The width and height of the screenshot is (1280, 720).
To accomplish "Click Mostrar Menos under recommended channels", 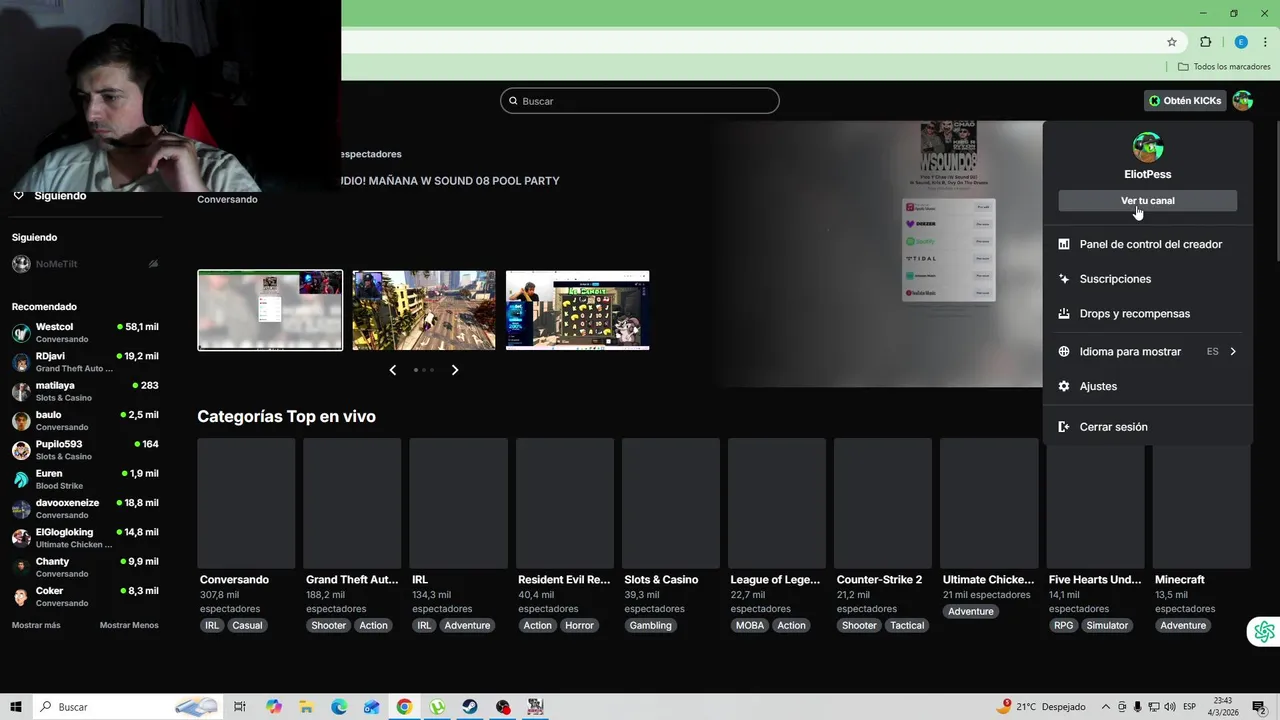I will pyautogui.click(x=129, y=625).
